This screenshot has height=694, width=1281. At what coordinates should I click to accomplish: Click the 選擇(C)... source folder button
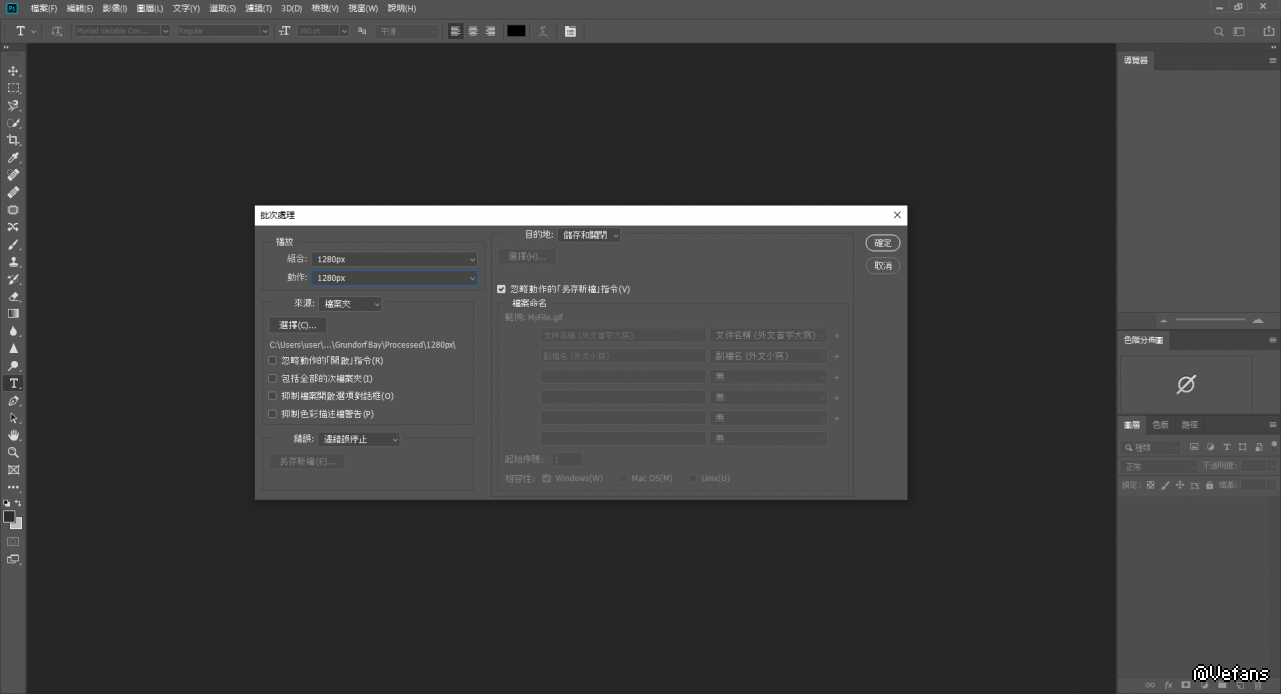coord(297,325)
